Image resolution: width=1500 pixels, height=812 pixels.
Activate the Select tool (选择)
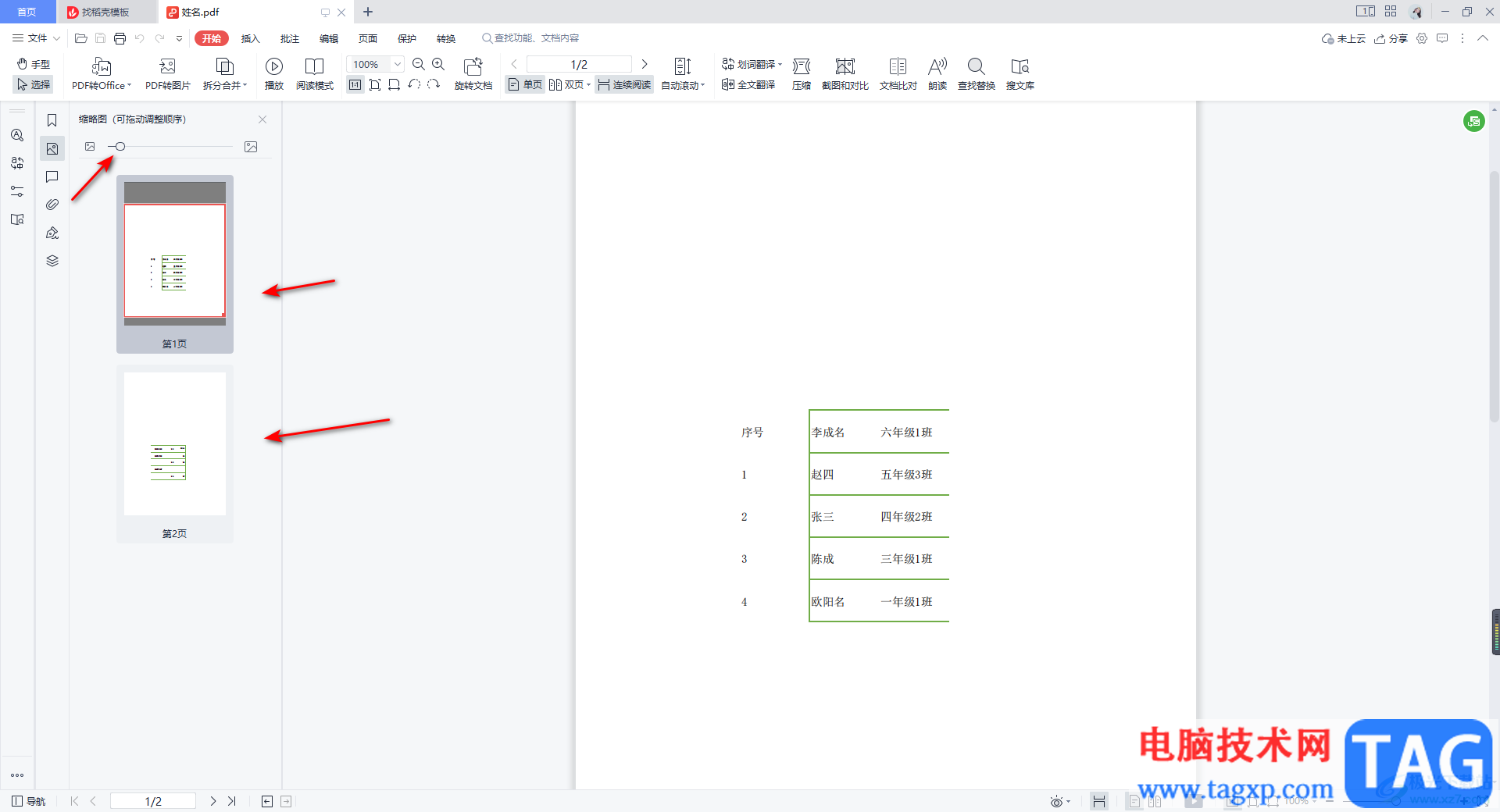coord(34,84)
